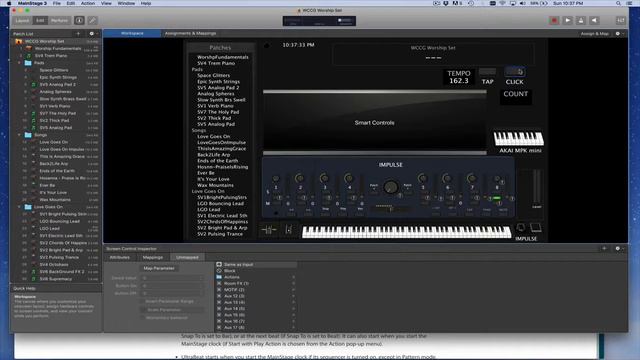Click IMPULSE knob labeled 2
640x360 pixels.
click(300, 178)
